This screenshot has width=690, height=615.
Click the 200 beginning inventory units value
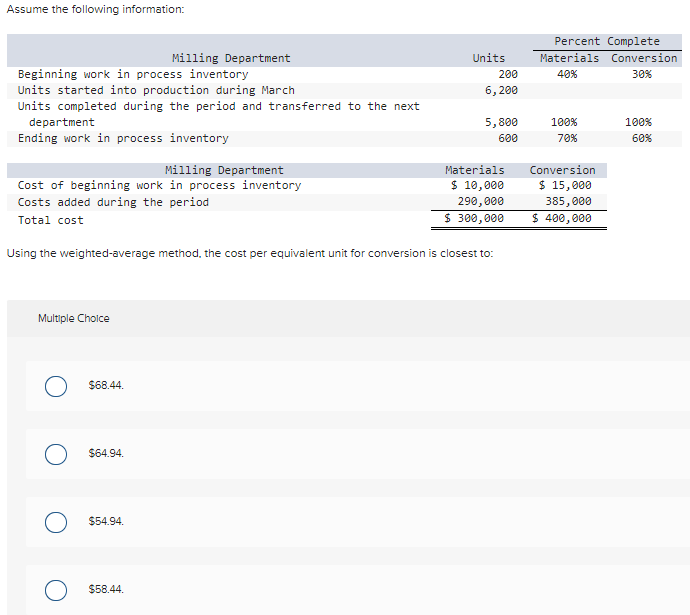[508, 74]
